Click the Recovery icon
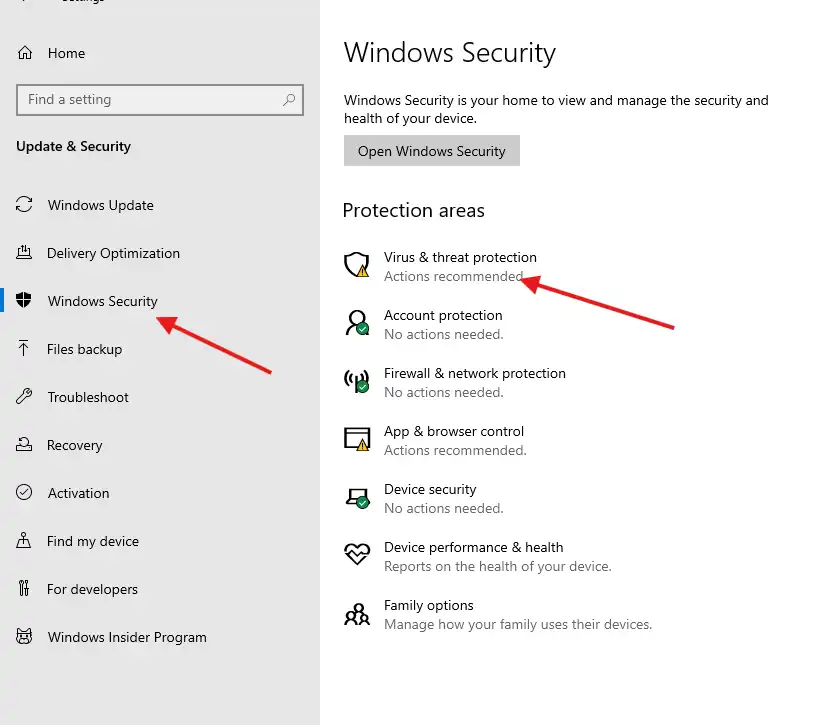This screenshot has width=823, height=725. (x=24, y=444)
